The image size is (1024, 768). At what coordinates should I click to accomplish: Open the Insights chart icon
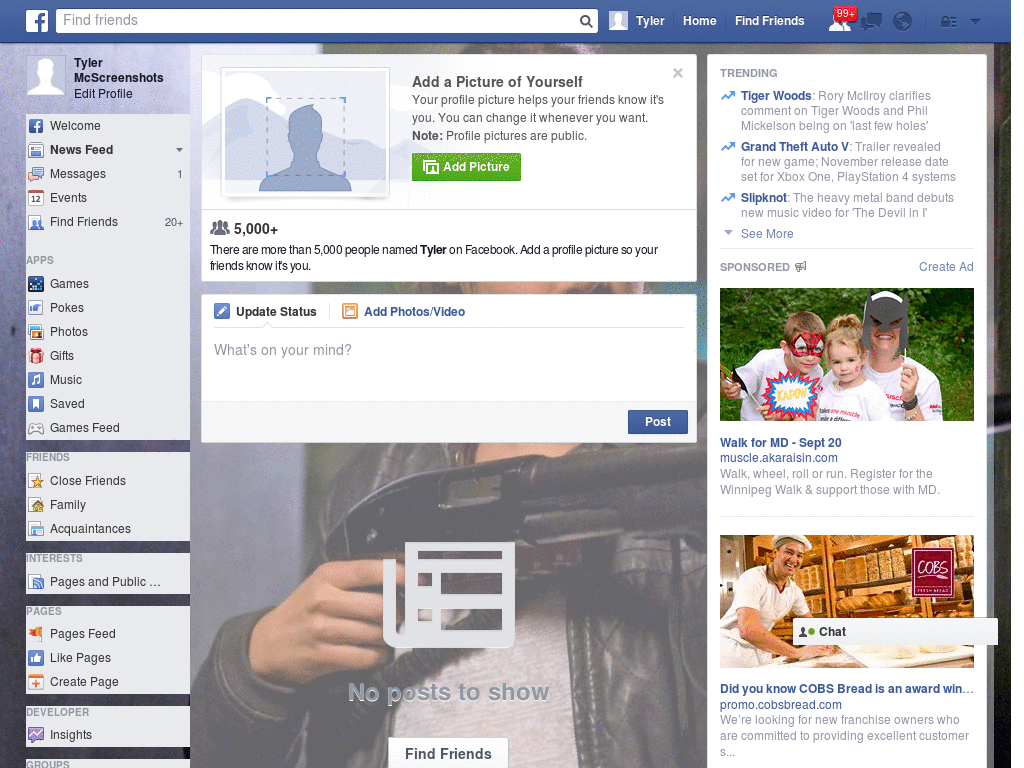[x=36, y=735]
